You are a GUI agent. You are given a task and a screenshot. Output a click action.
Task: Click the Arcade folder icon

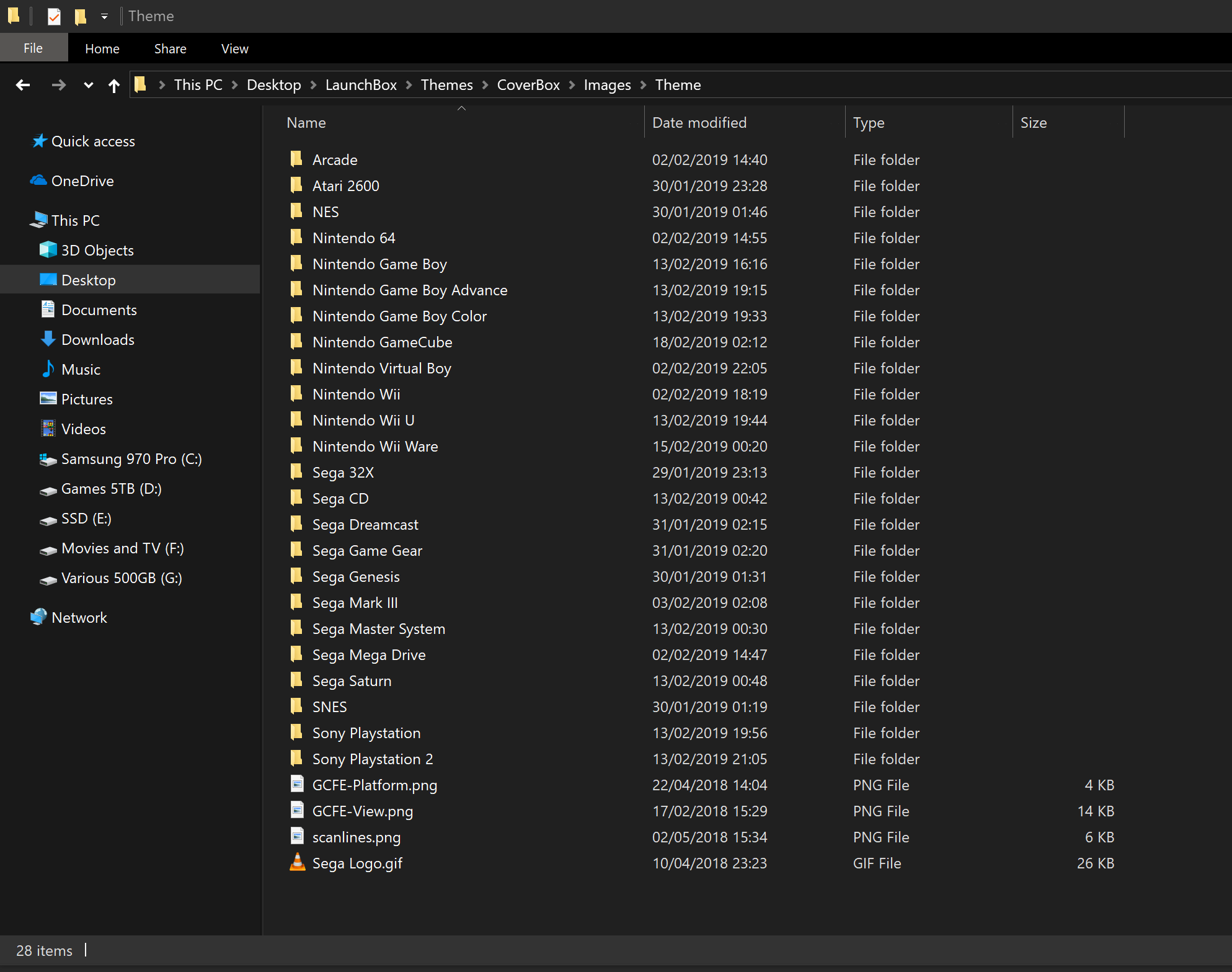pos(296,159)
